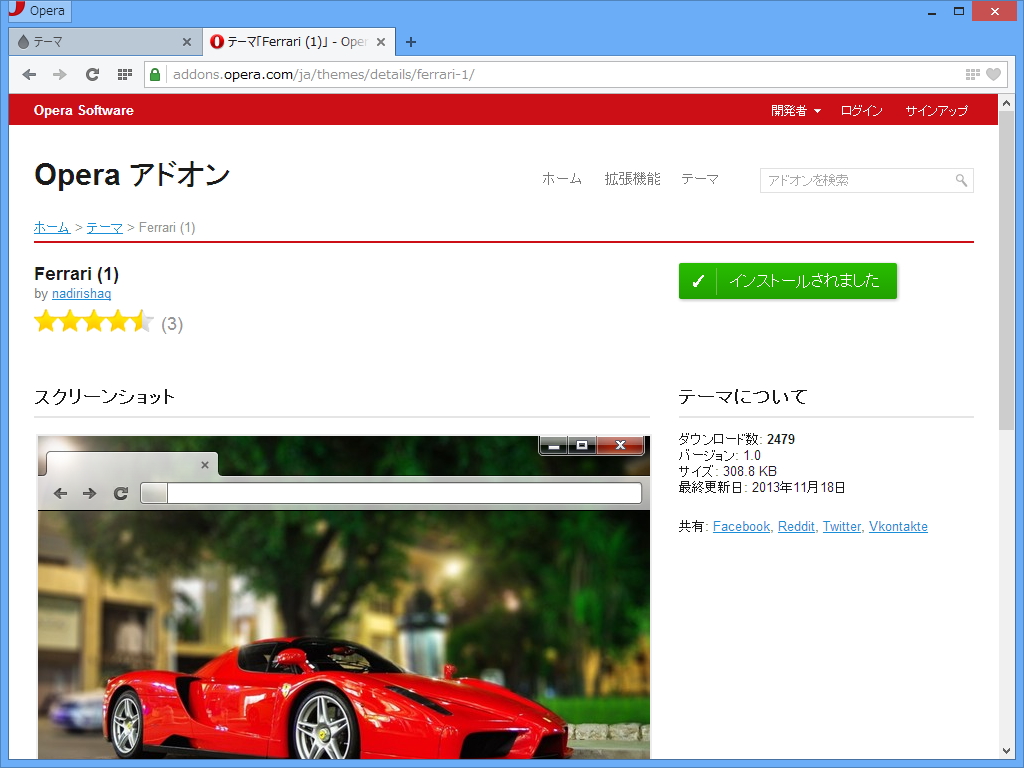
Task: Open a new tab with the plus button
Action: click(x=410, y=42)
